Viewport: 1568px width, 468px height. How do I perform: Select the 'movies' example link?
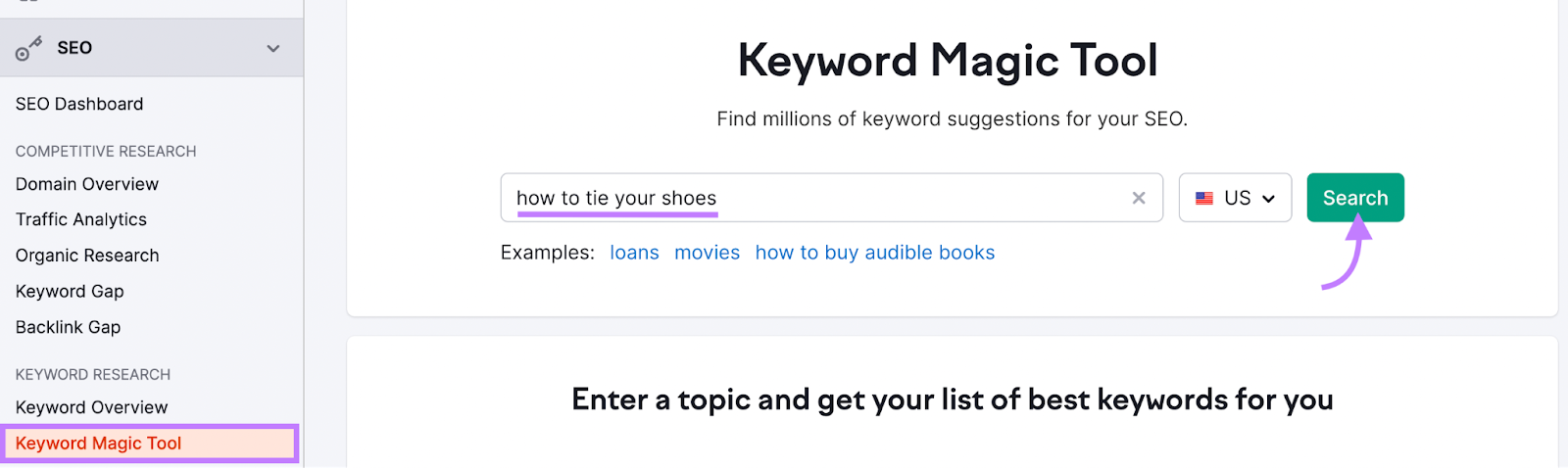click(707, 253)
